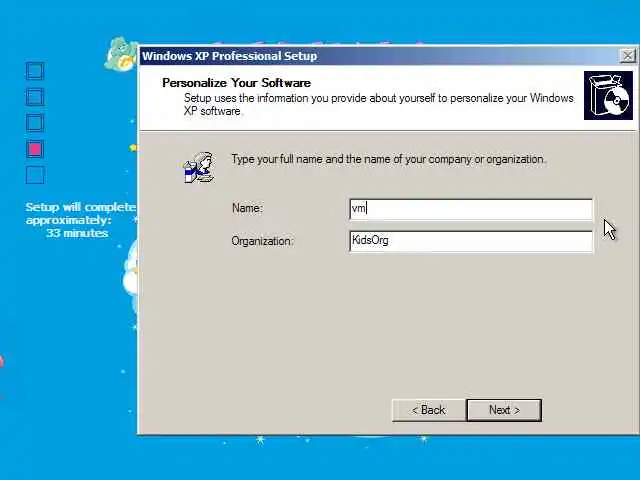This screenshot has width=640, height=480.
Task: Click the Name: label
Action: click(x=247, y=208)
